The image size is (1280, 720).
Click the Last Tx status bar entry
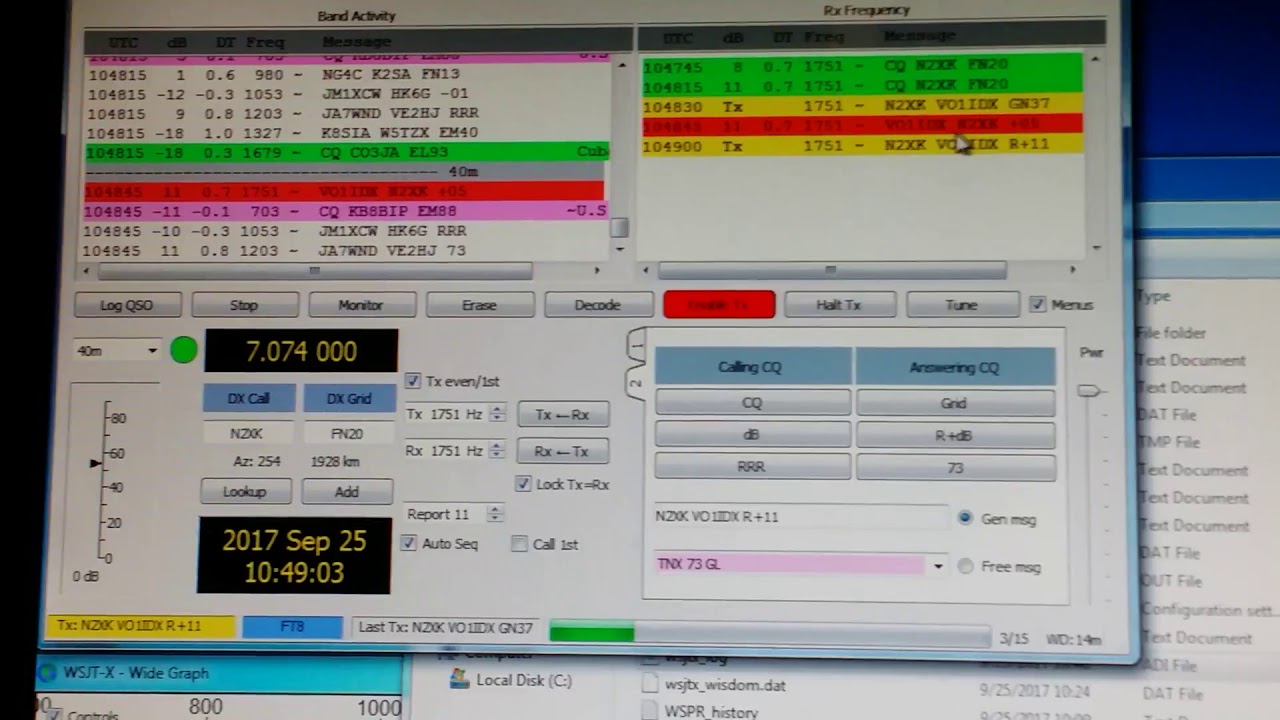pos(446,628)
